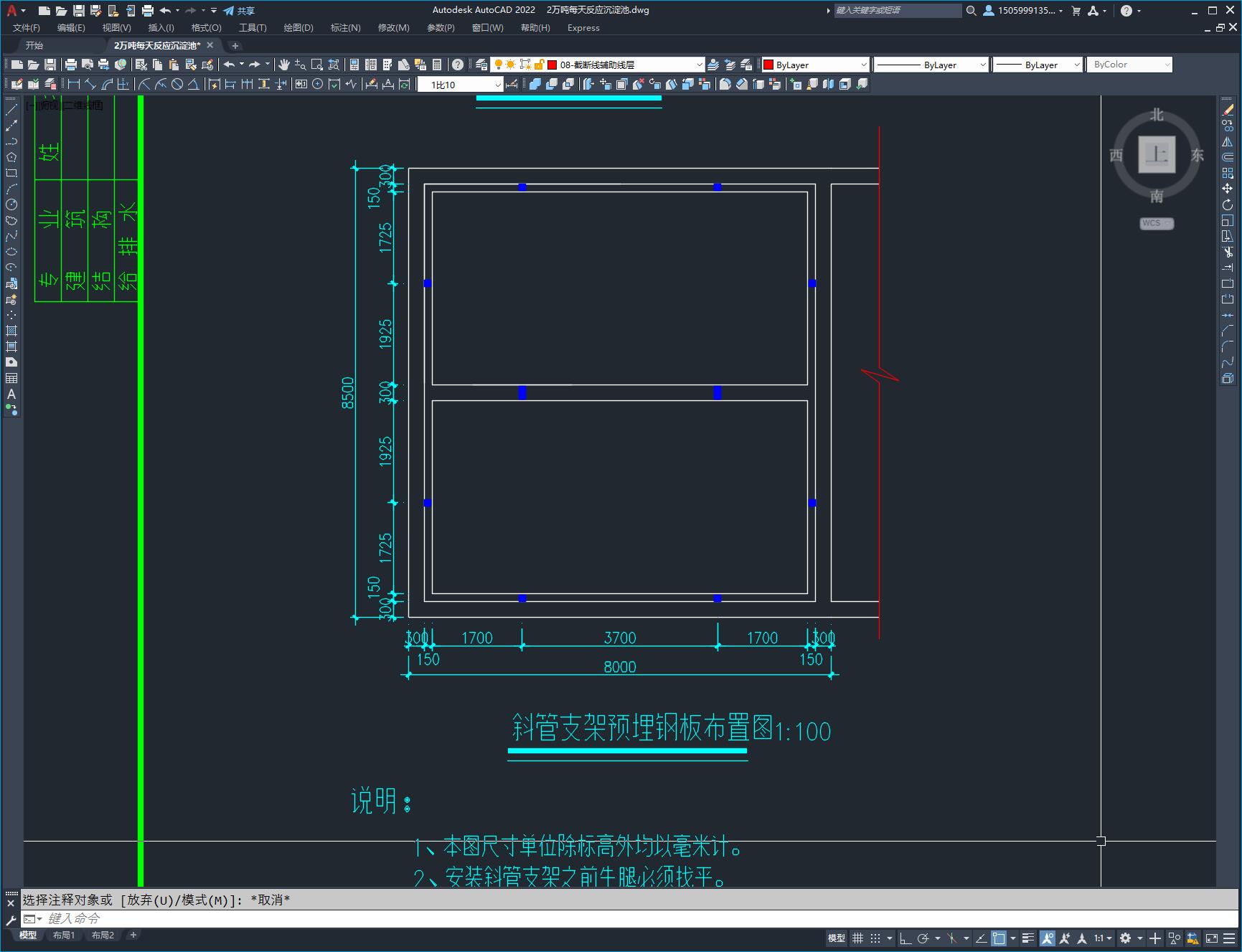Select the Aligned dimension tool
This screenshot has height=952, width=1242.
point(90,85)
